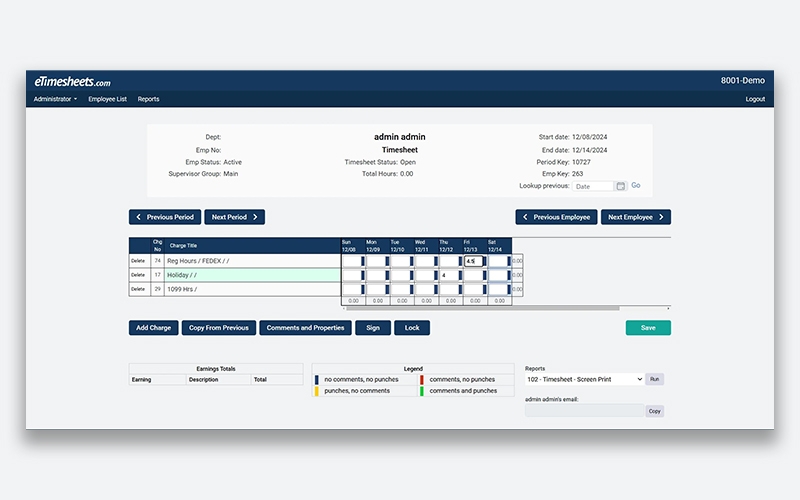Focus the Lookup previous Date field

click(x=592, y=186)
